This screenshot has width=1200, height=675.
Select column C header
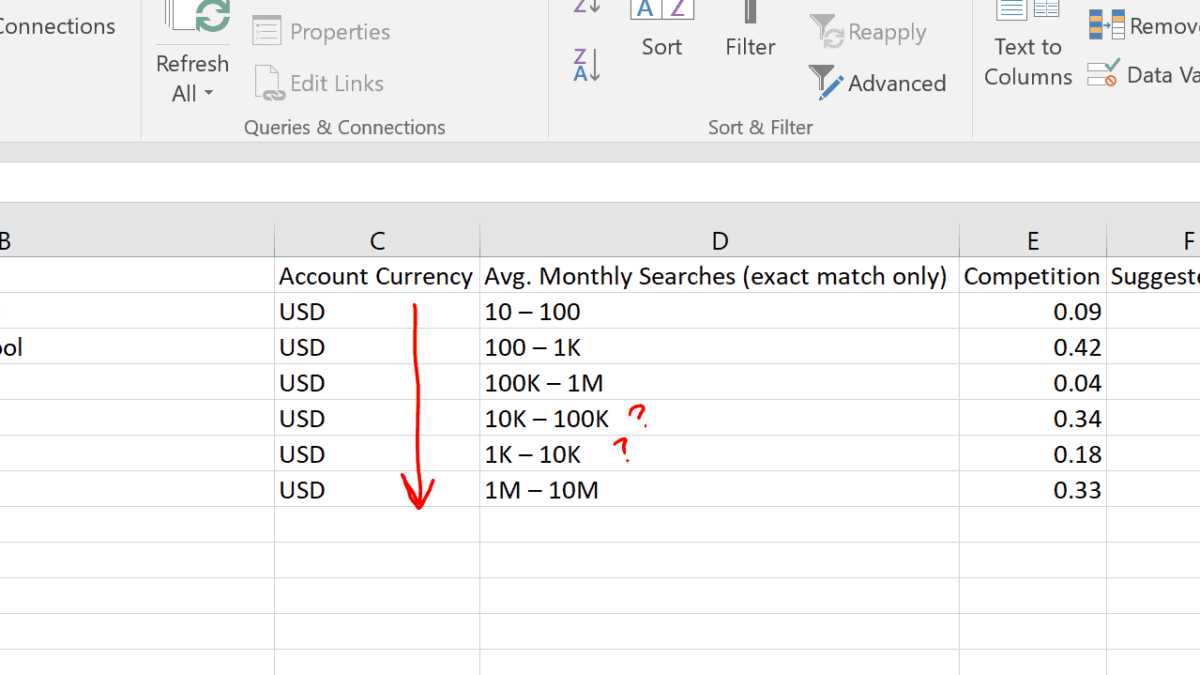(x=377, y=240)
